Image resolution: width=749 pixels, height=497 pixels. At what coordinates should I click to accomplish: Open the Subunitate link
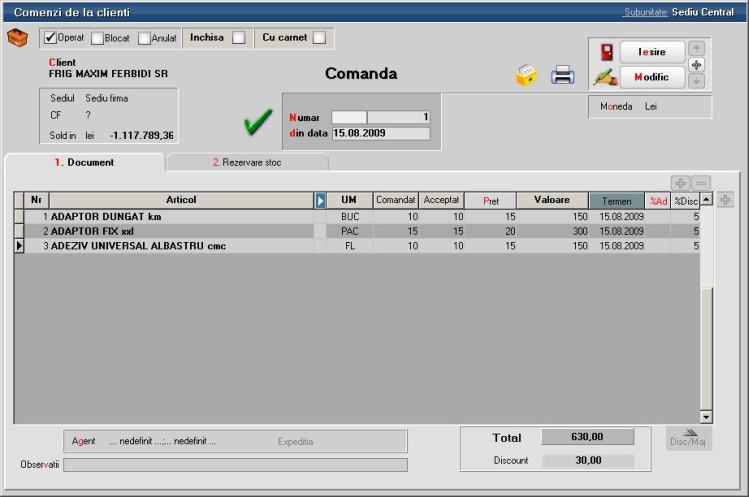pyautogui.click(x=645, y=12)
